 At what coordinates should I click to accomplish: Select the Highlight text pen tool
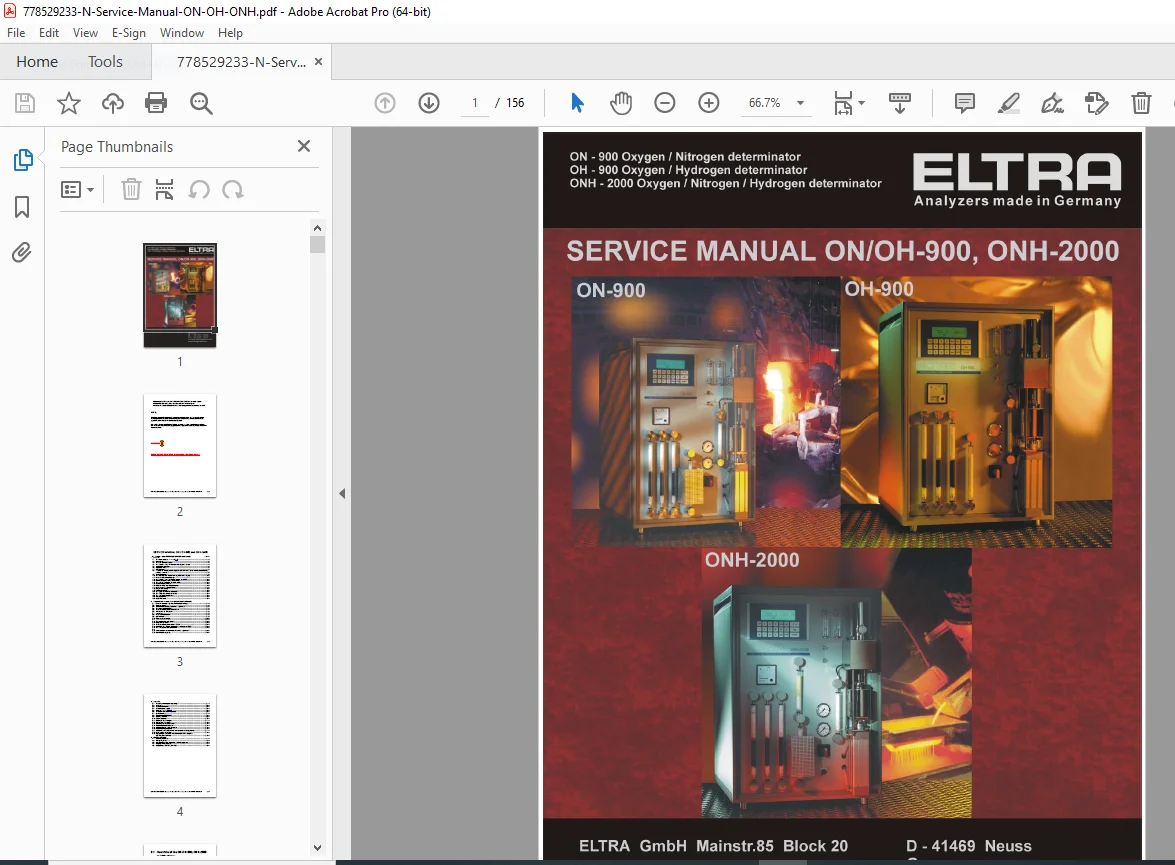tap(1009, 103)
